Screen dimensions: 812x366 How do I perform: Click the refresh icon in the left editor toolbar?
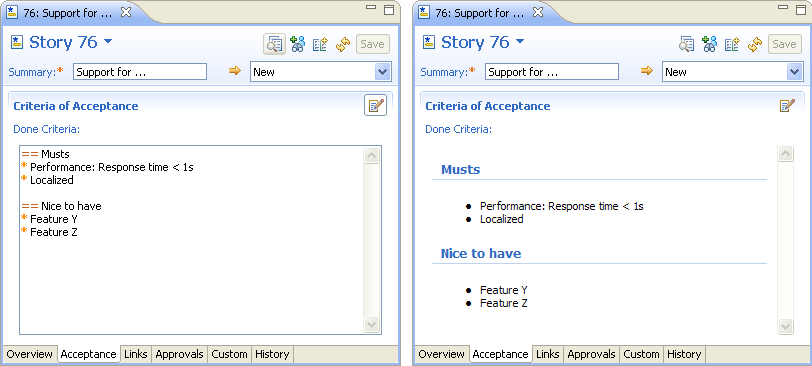coord(343,45)
